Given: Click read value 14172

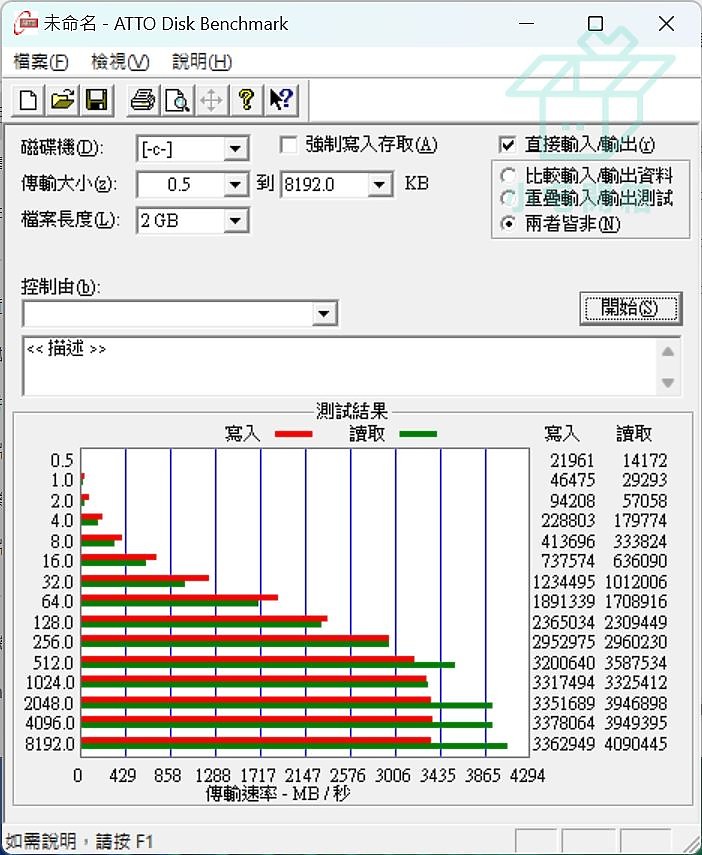Looking at the screenshot, I should [644, 461].
